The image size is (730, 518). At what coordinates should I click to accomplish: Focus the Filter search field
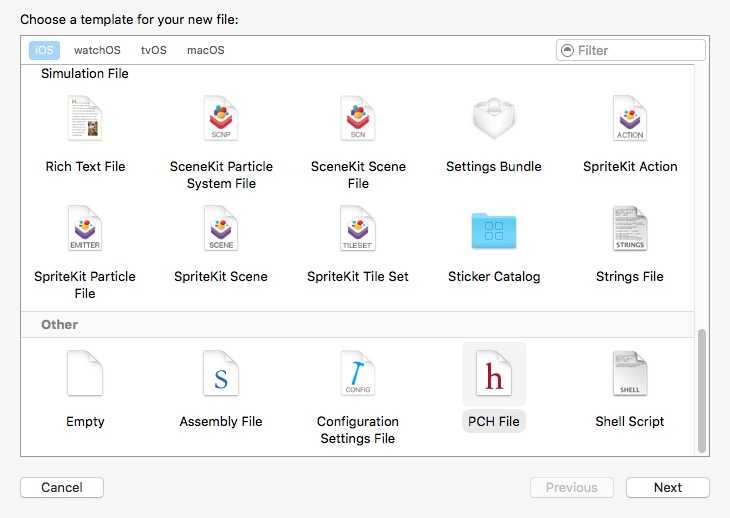point(631,50)
